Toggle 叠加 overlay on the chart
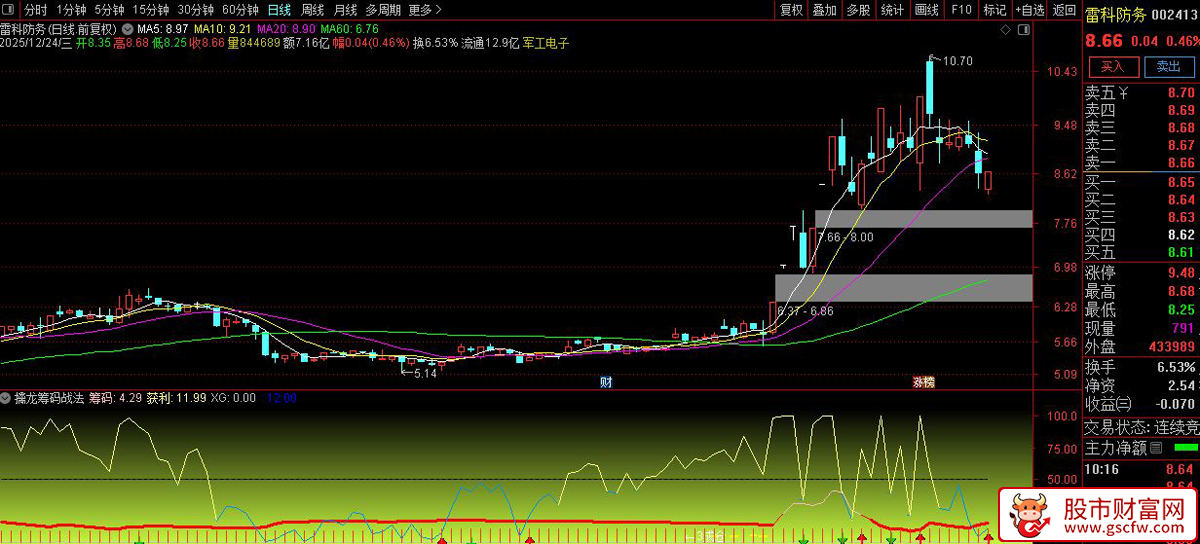 (x=824, y=10)
